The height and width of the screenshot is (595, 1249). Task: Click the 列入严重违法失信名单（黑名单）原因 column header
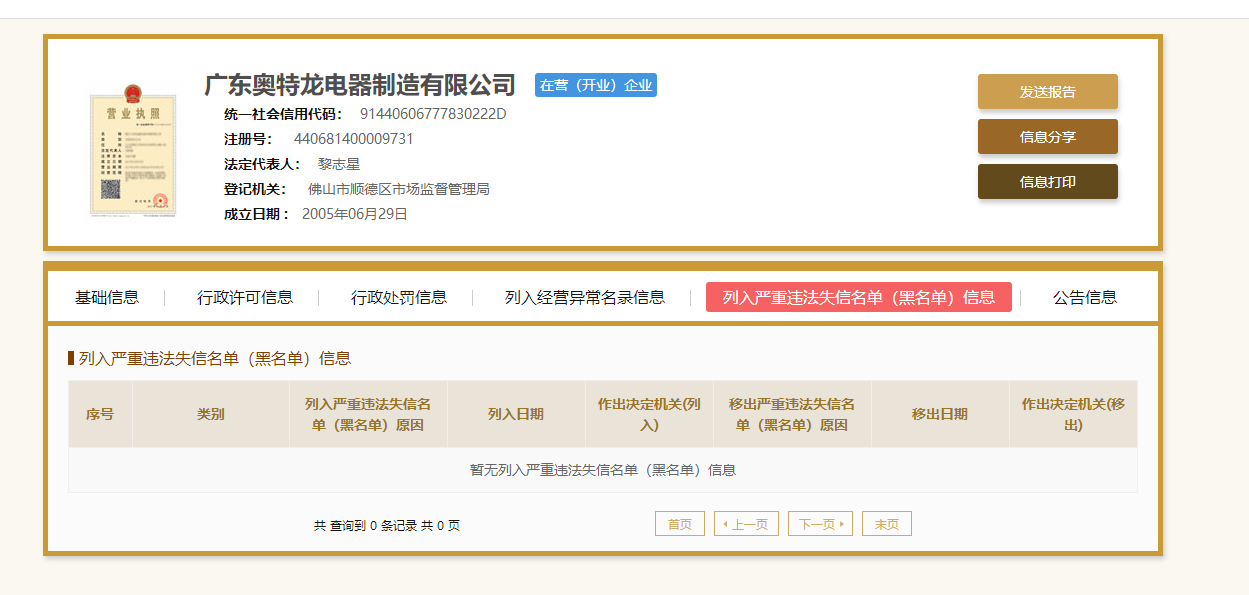368,414
